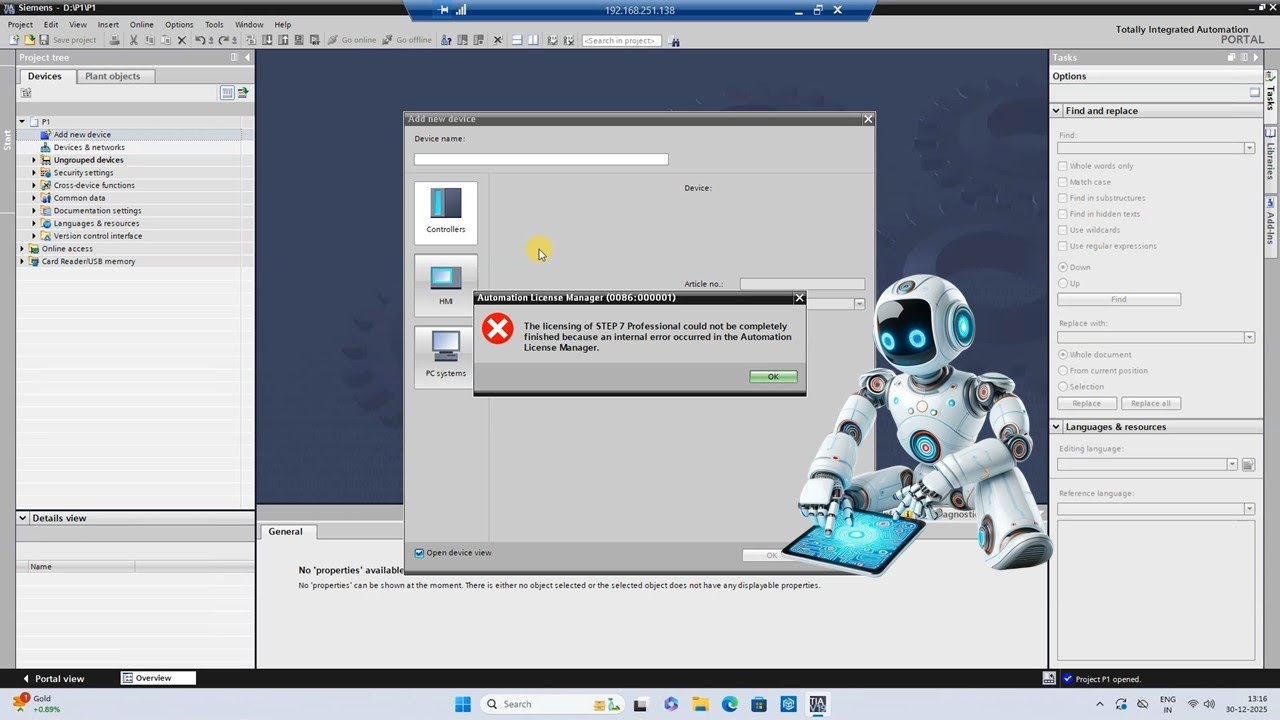Image resolution: width=1280 pixels, height=720 pixels.
Task: Click Go online in the toolbar
Action: (x=352, y=40)
